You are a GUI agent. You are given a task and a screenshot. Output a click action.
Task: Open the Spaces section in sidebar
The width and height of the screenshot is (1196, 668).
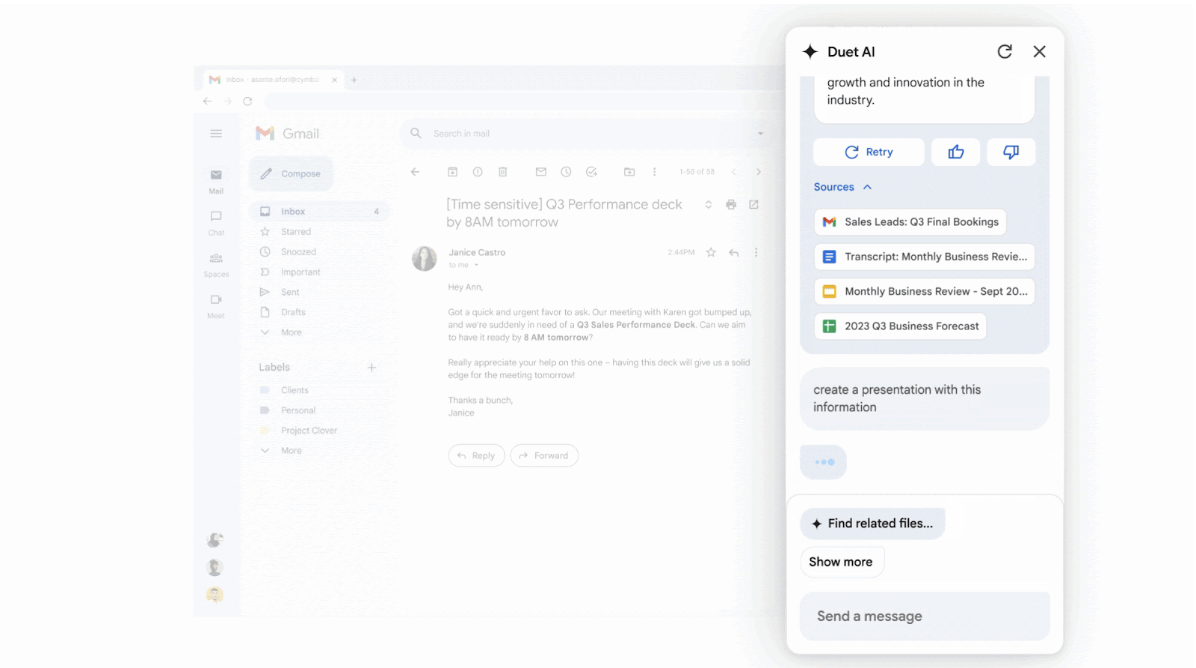point(216,265)
